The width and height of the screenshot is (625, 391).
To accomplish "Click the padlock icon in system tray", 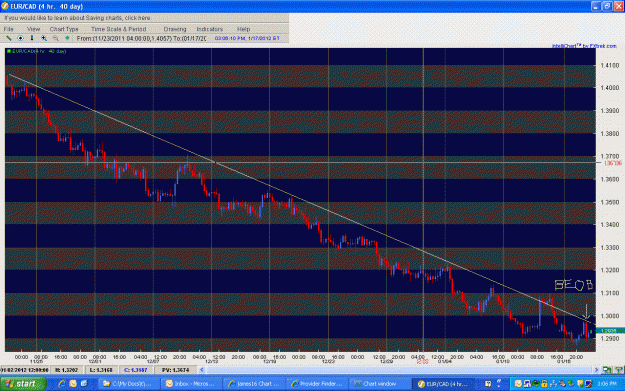I will [544, 384].
